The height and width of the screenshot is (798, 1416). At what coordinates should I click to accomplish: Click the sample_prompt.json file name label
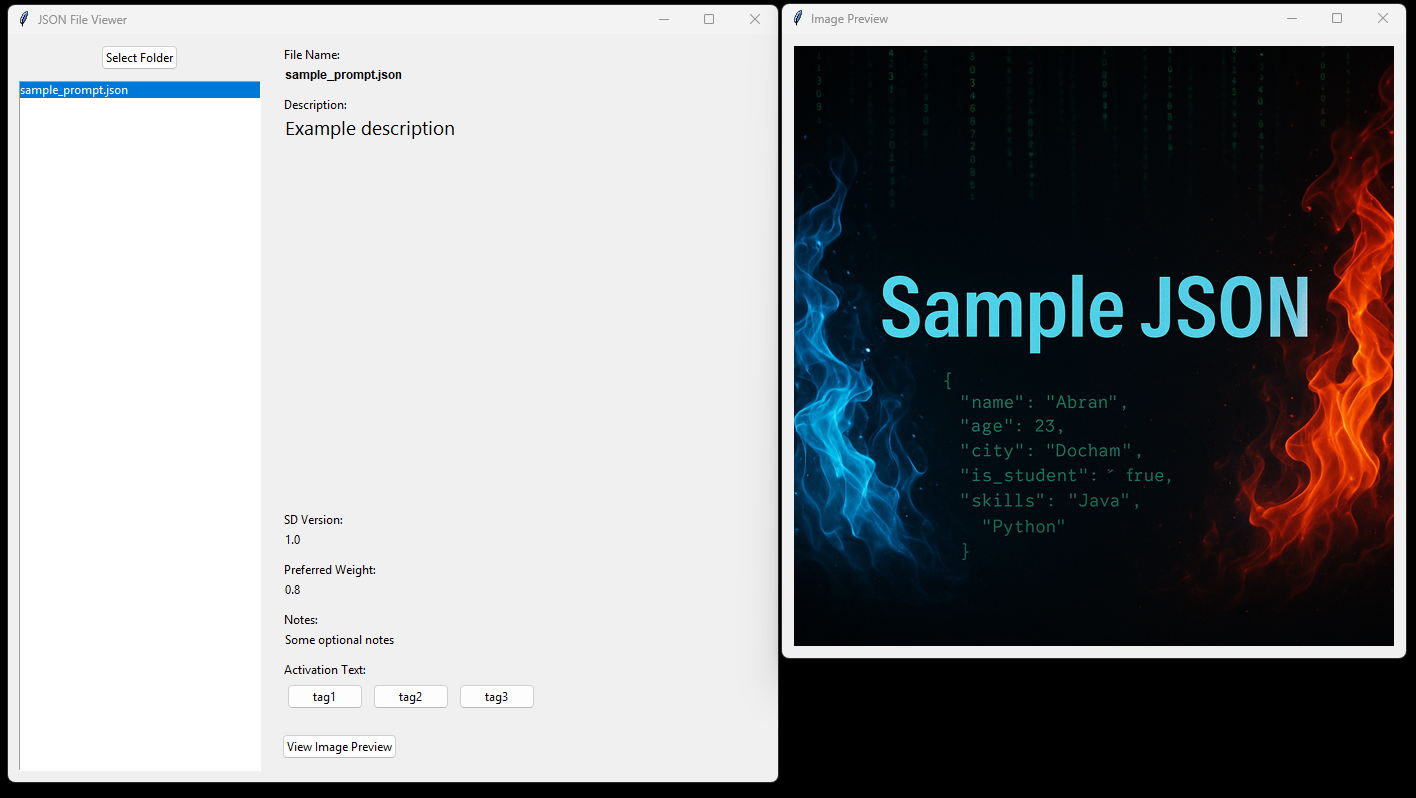pos(343,74)
